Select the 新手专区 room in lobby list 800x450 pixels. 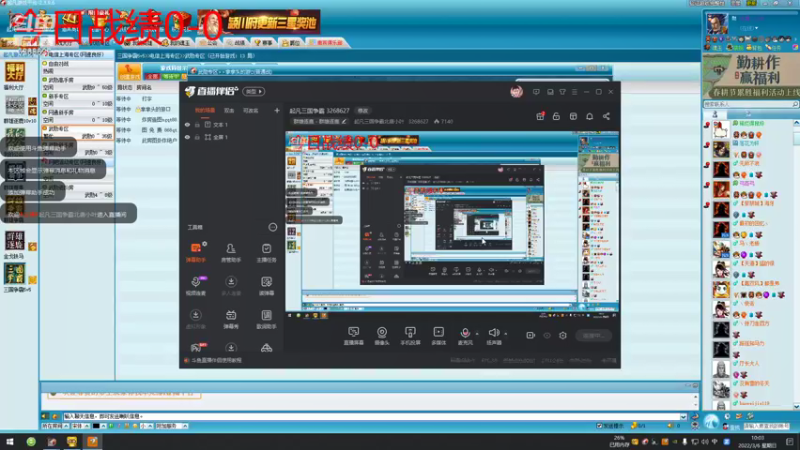click(78, 99)
